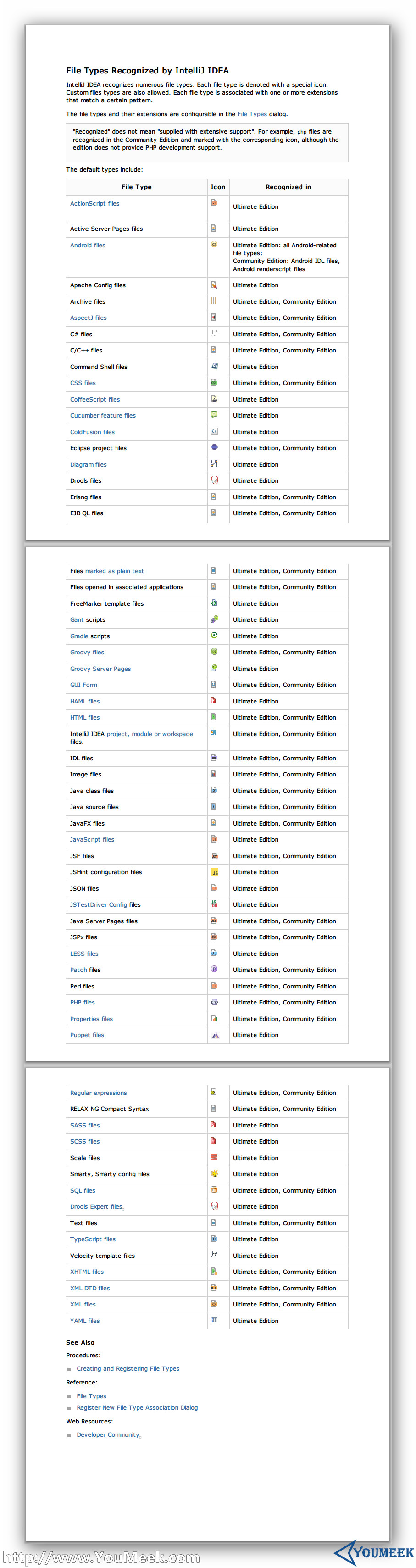Click the Gradle scripts icon
The height and width of the screenshot is (1568, 416).
tap(214, 636)
